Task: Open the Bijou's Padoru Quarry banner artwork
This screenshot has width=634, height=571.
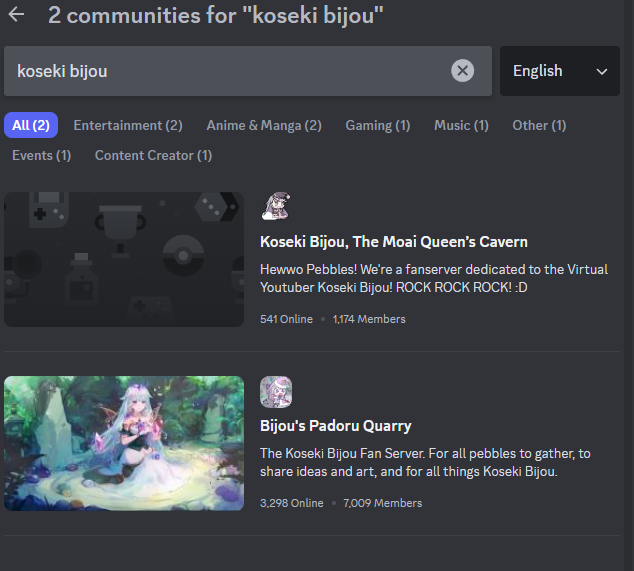Action: [x=124, y=443]
